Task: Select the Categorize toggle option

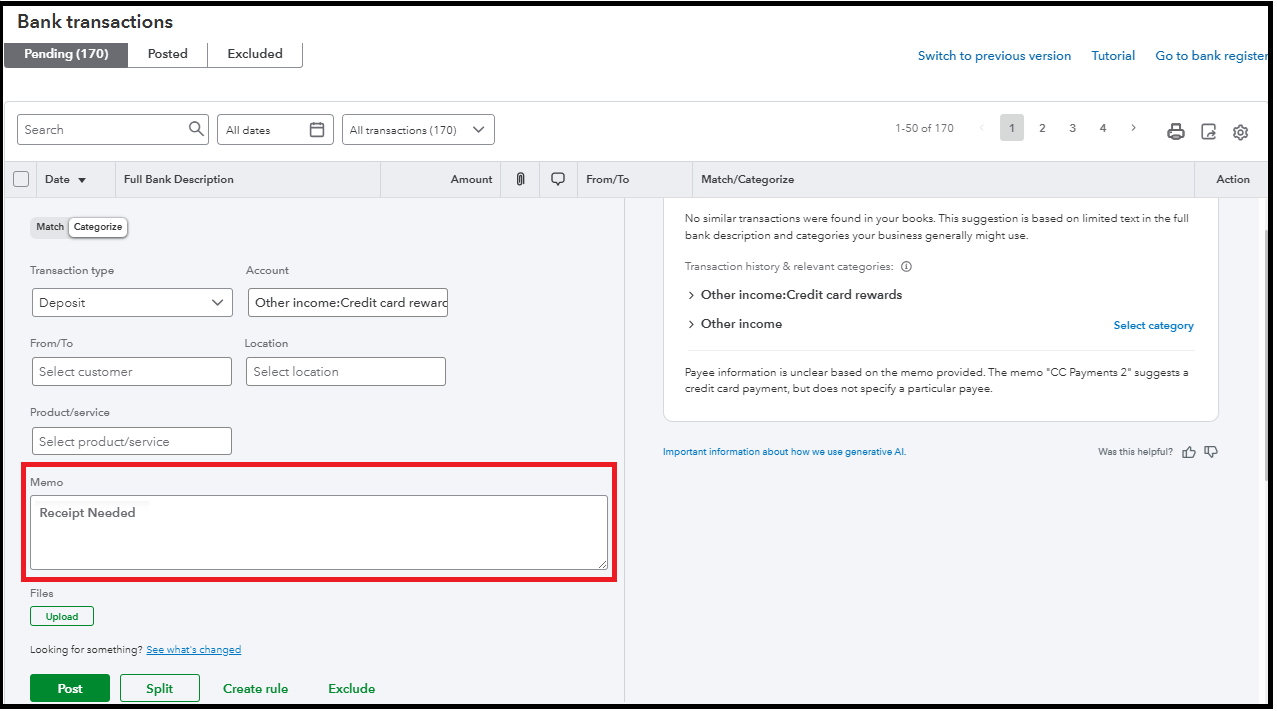Action: [x=98, y=227]
